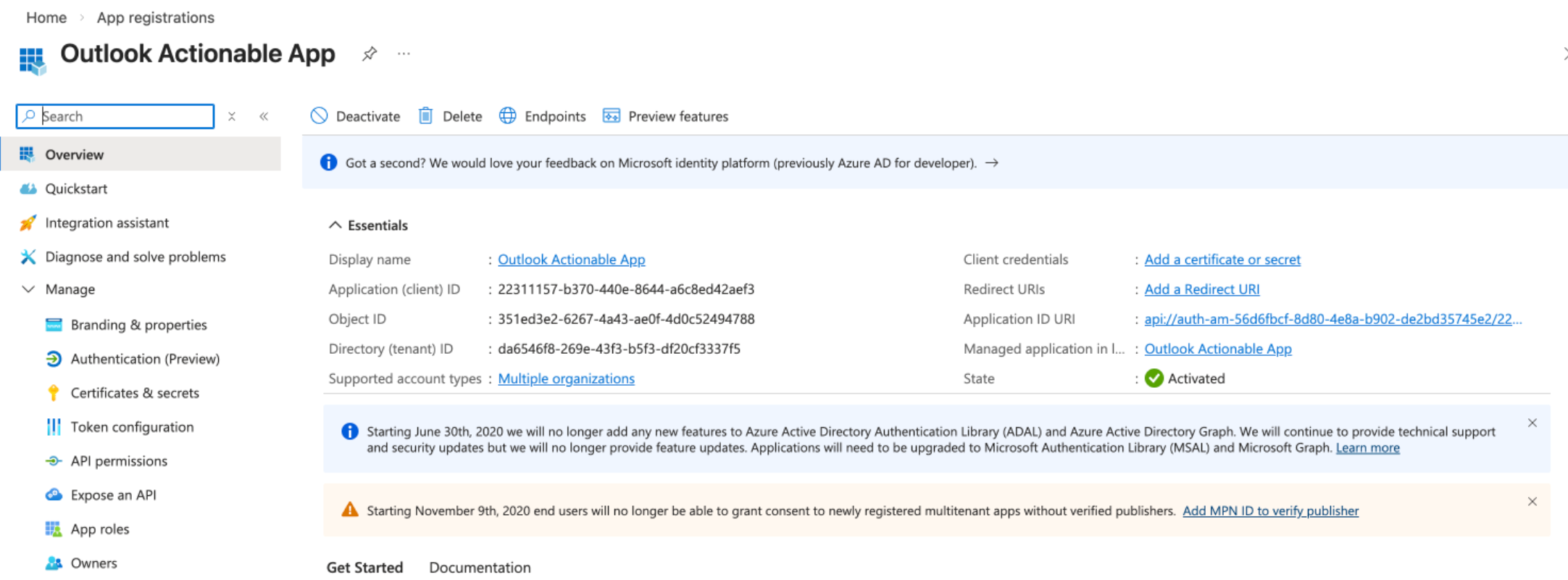The height and width of the screenshot is (580, 1568).
Task: Click Add a Redirect URI link
Action: pos(1202,289)
